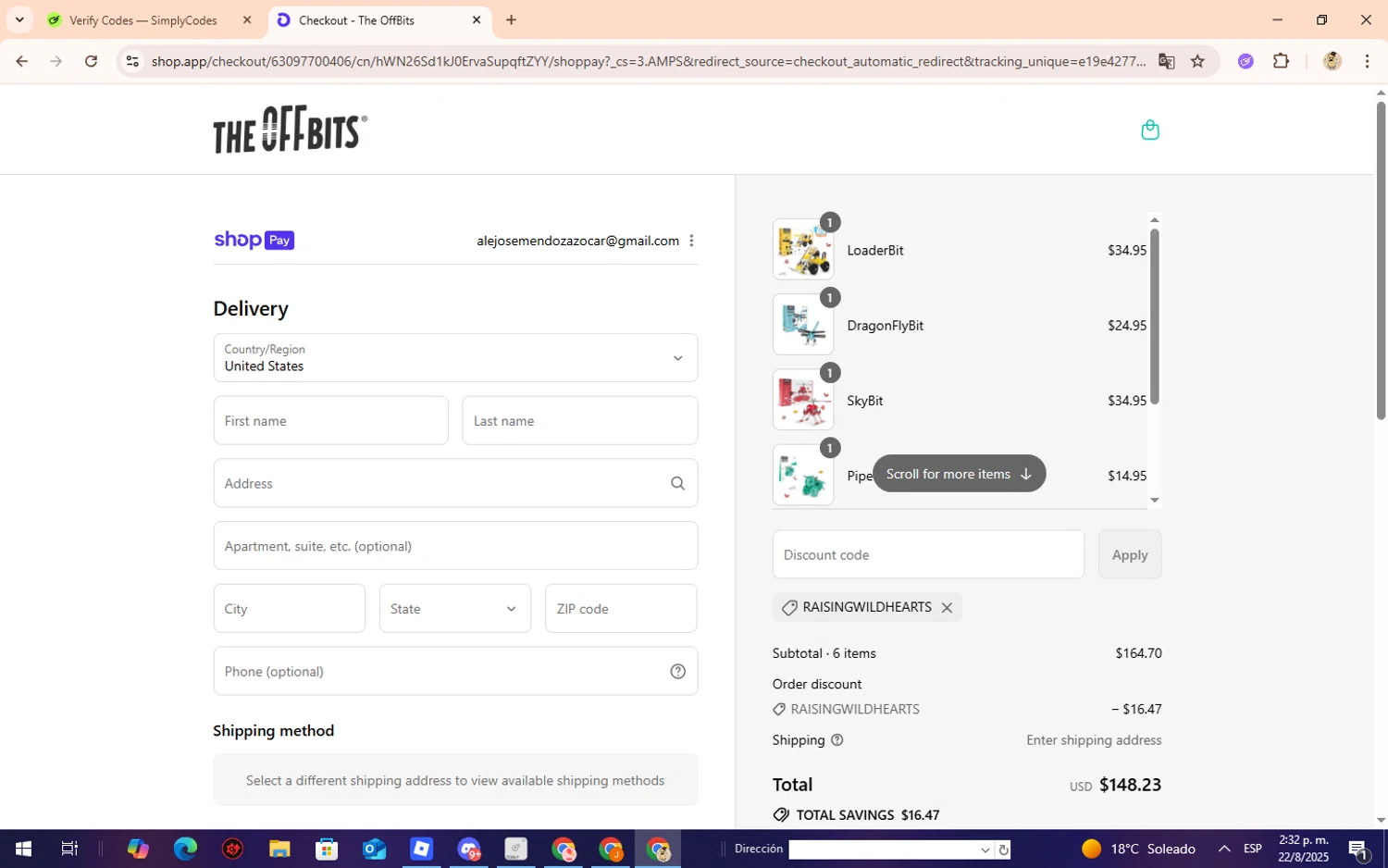The width and height of the screenshot is (1388, 868).
Task: Click the Subtotal · 6 items text
Action: pos(824,653)
